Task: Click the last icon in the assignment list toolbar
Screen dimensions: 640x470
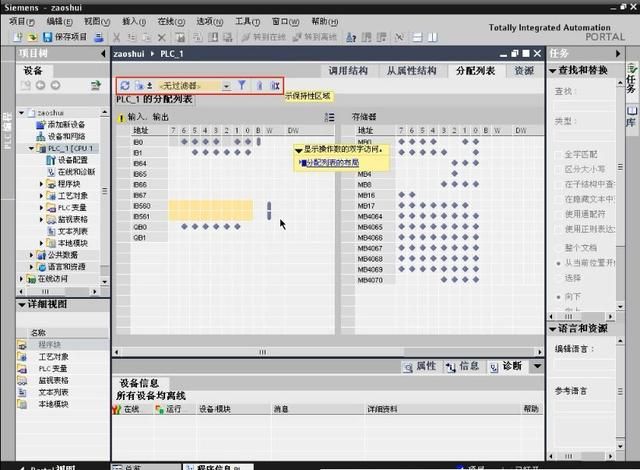Action: pos(276,85)
